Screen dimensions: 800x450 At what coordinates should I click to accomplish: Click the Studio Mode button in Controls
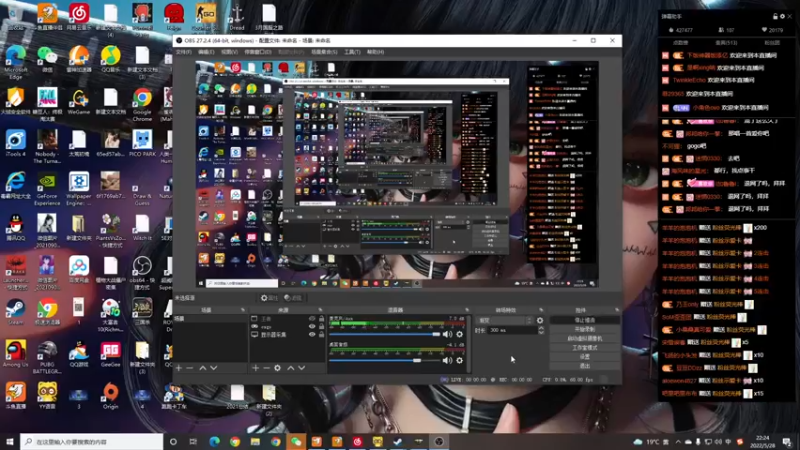tap(585, 348)
